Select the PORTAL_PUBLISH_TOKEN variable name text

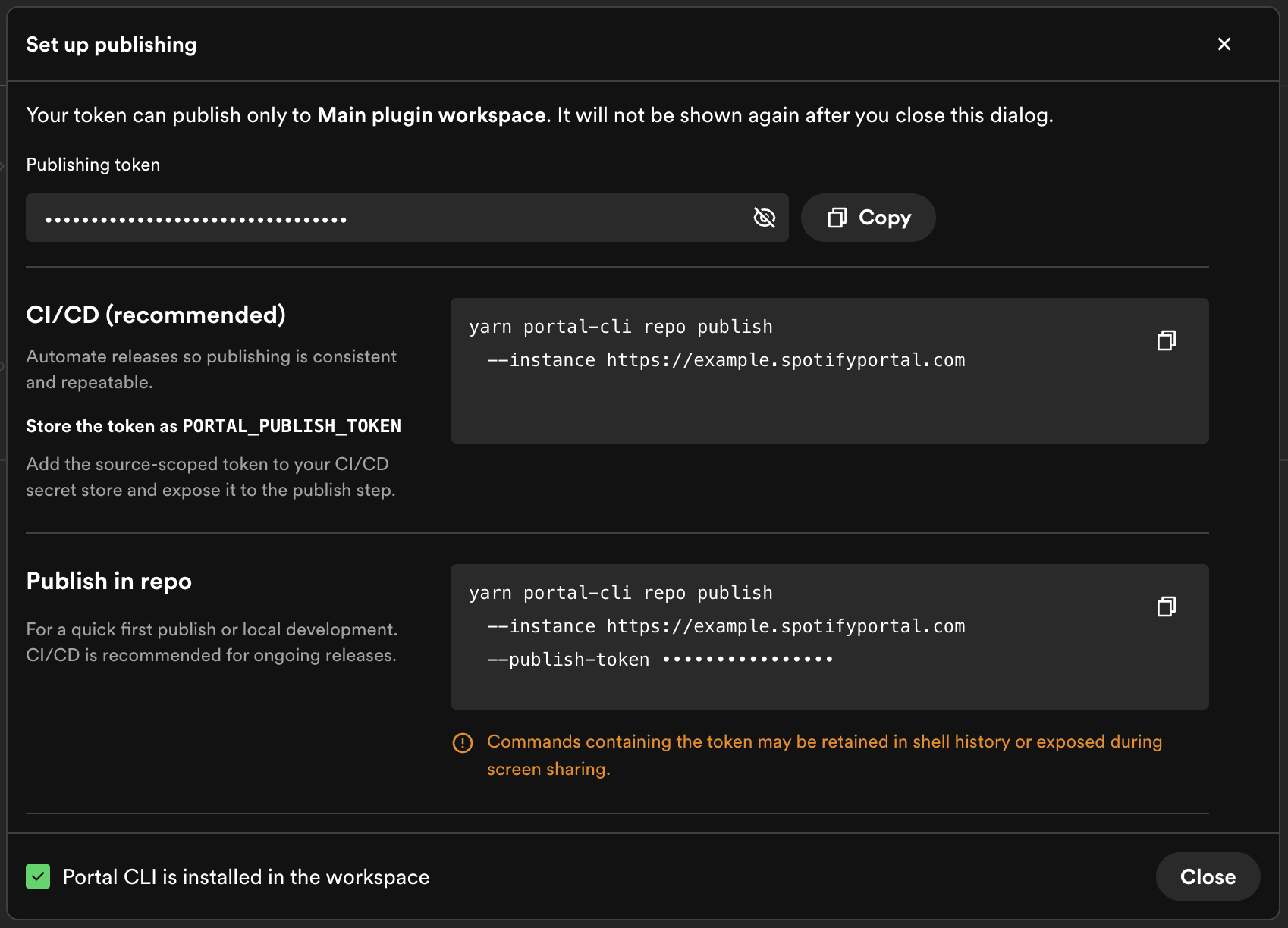292,426
